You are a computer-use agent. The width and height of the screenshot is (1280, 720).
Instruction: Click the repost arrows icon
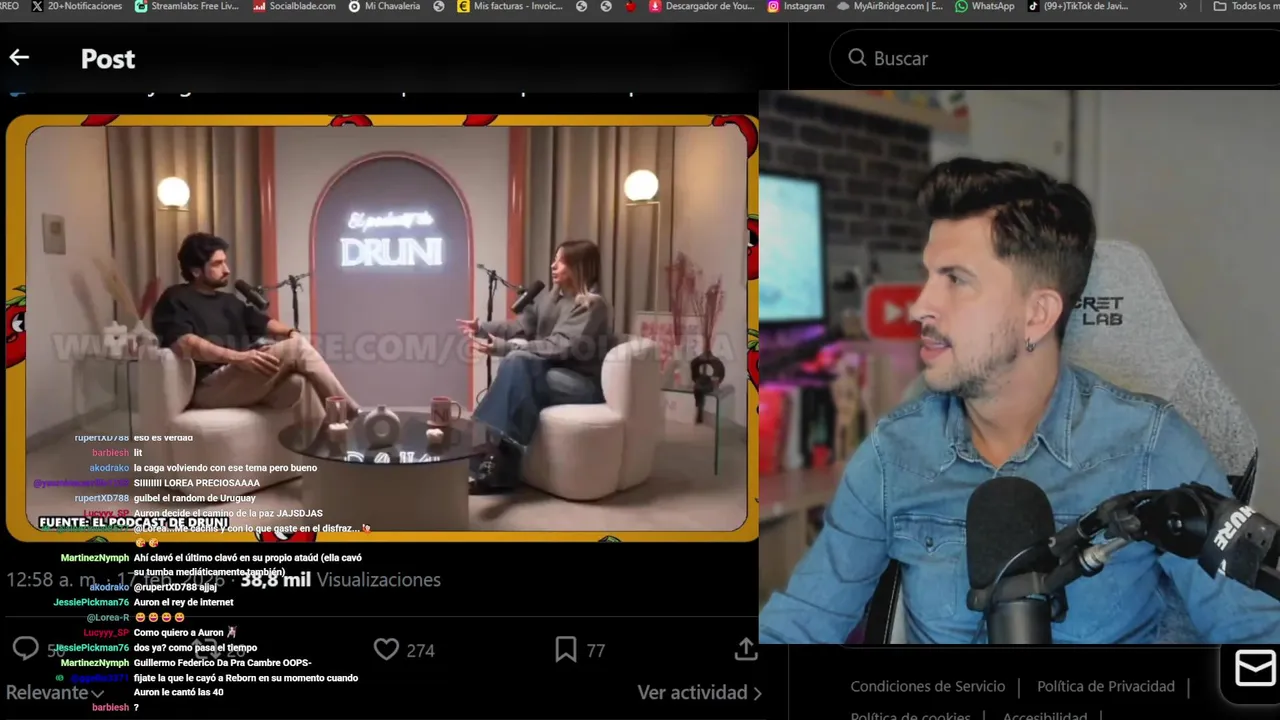coord(207,650)
